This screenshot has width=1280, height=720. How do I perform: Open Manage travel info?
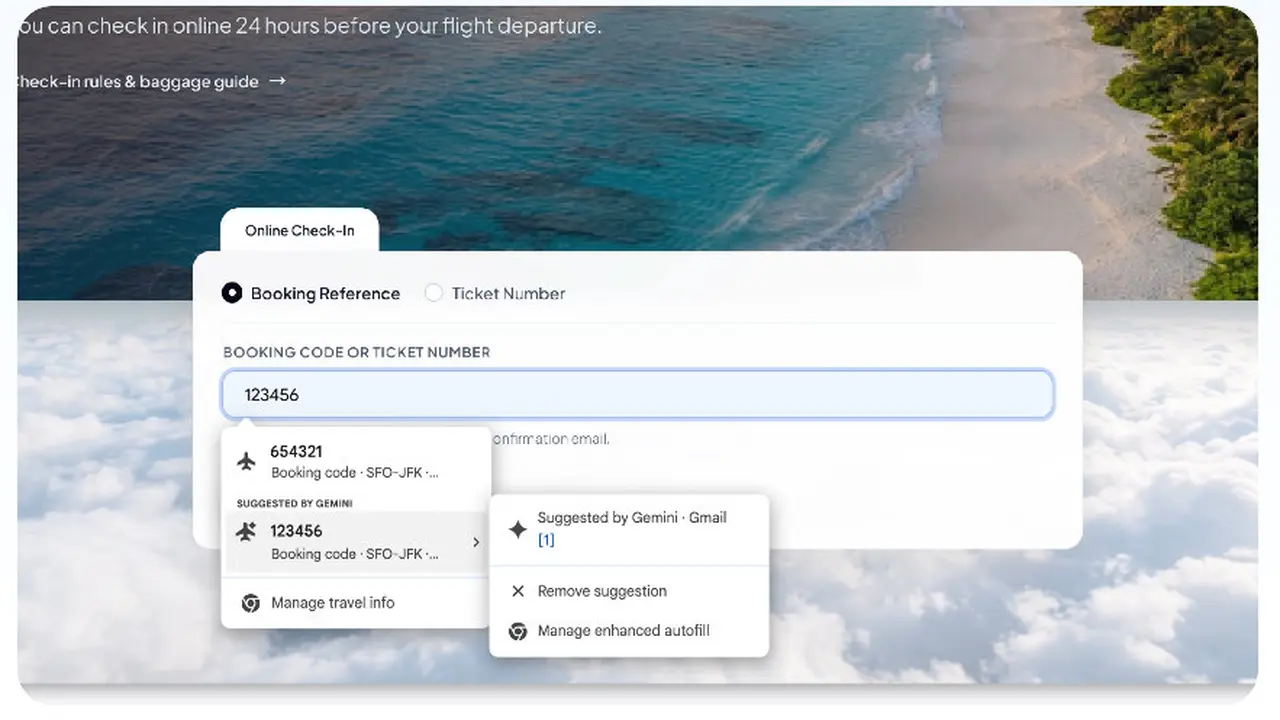(356, 603)
